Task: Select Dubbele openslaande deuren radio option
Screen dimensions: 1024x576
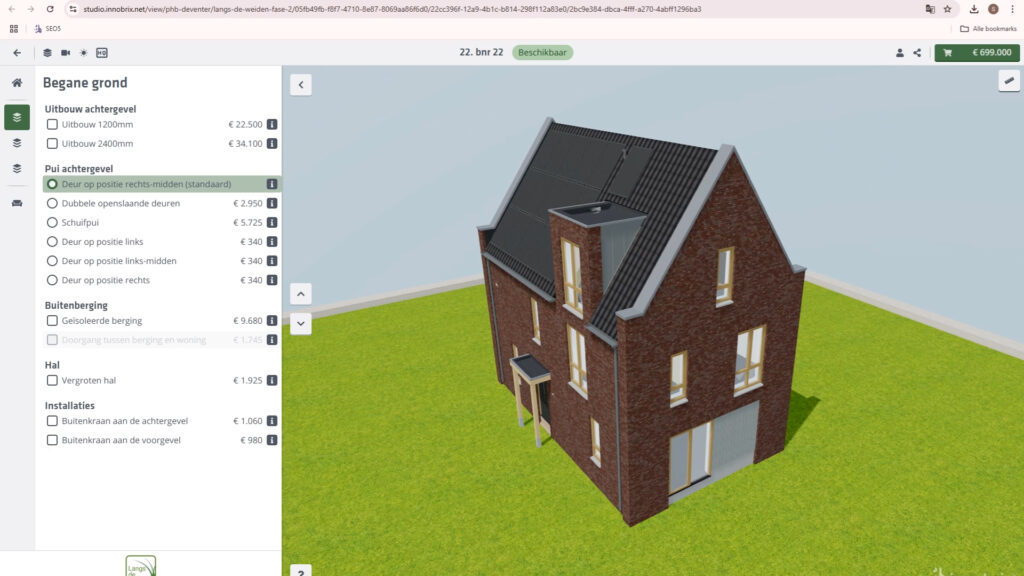Action: (52, 203)
